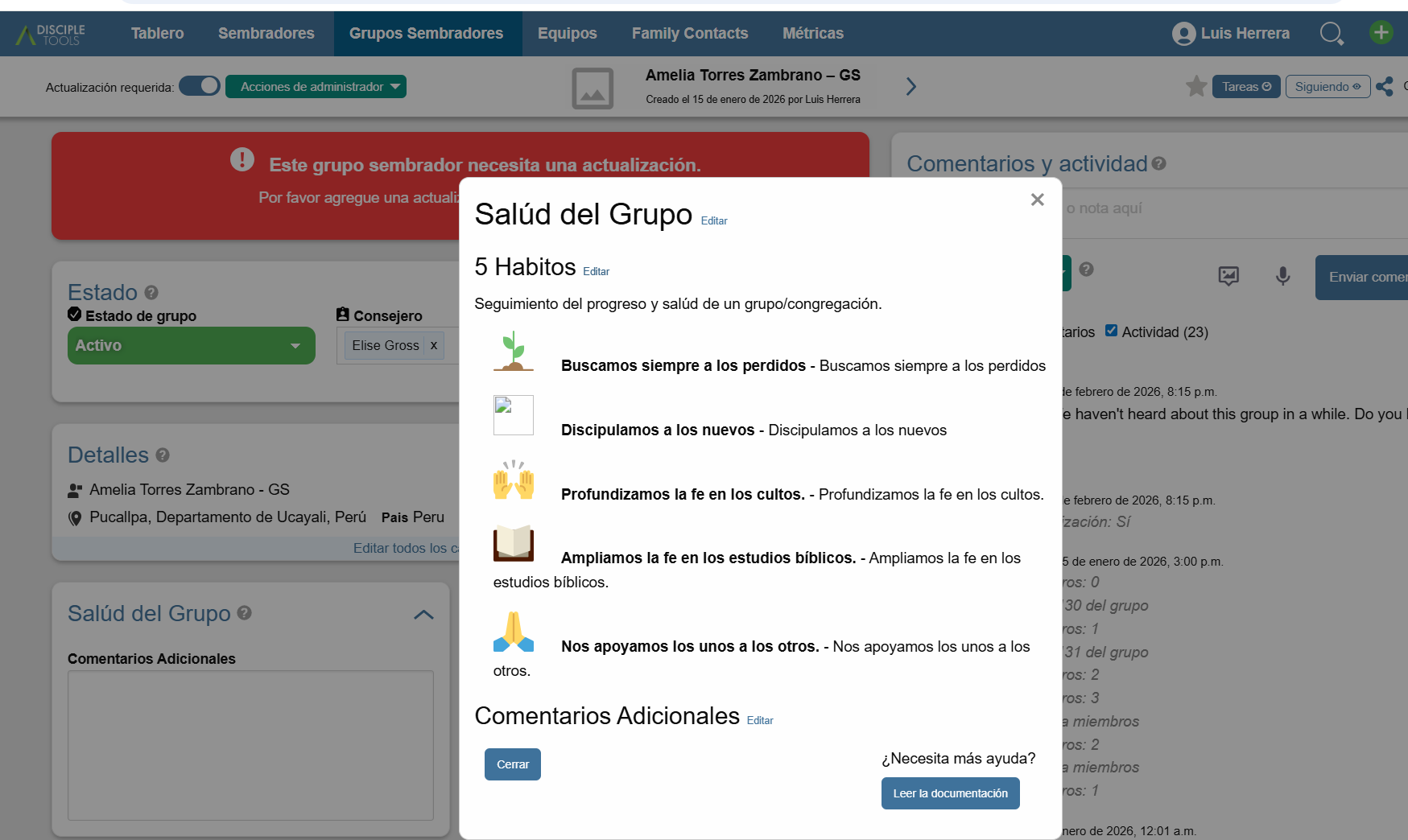The height and width of the screenshot is (840, 1408).
Task: Click the share icon in header
Action: click(x=1385, y=86)
